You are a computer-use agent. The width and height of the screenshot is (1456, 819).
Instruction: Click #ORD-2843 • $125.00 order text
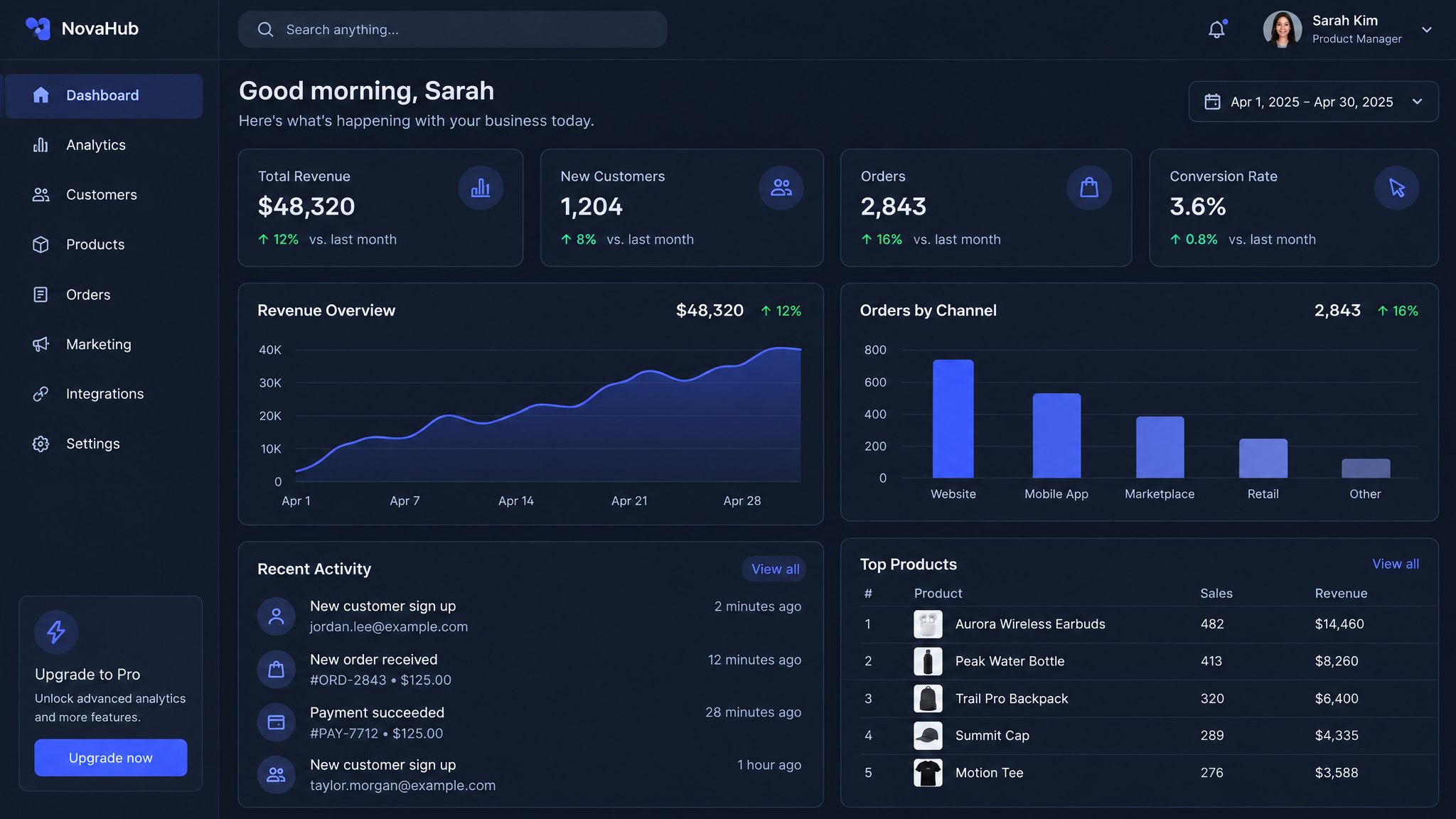[x=380, y=680]
